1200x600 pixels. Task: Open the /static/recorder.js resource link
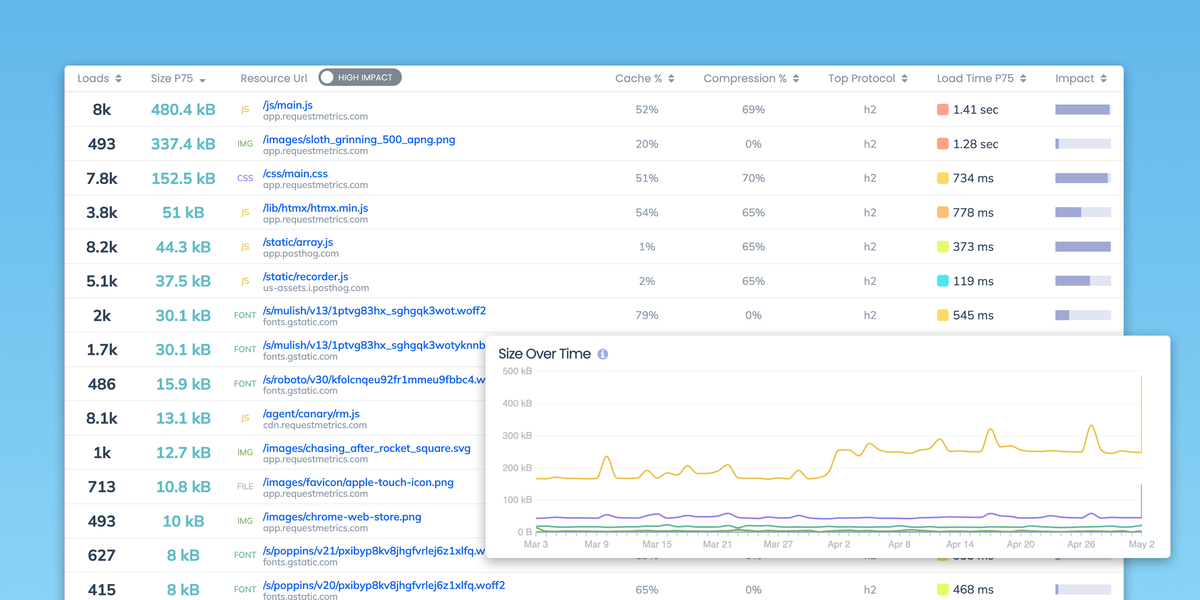point(306,276)
